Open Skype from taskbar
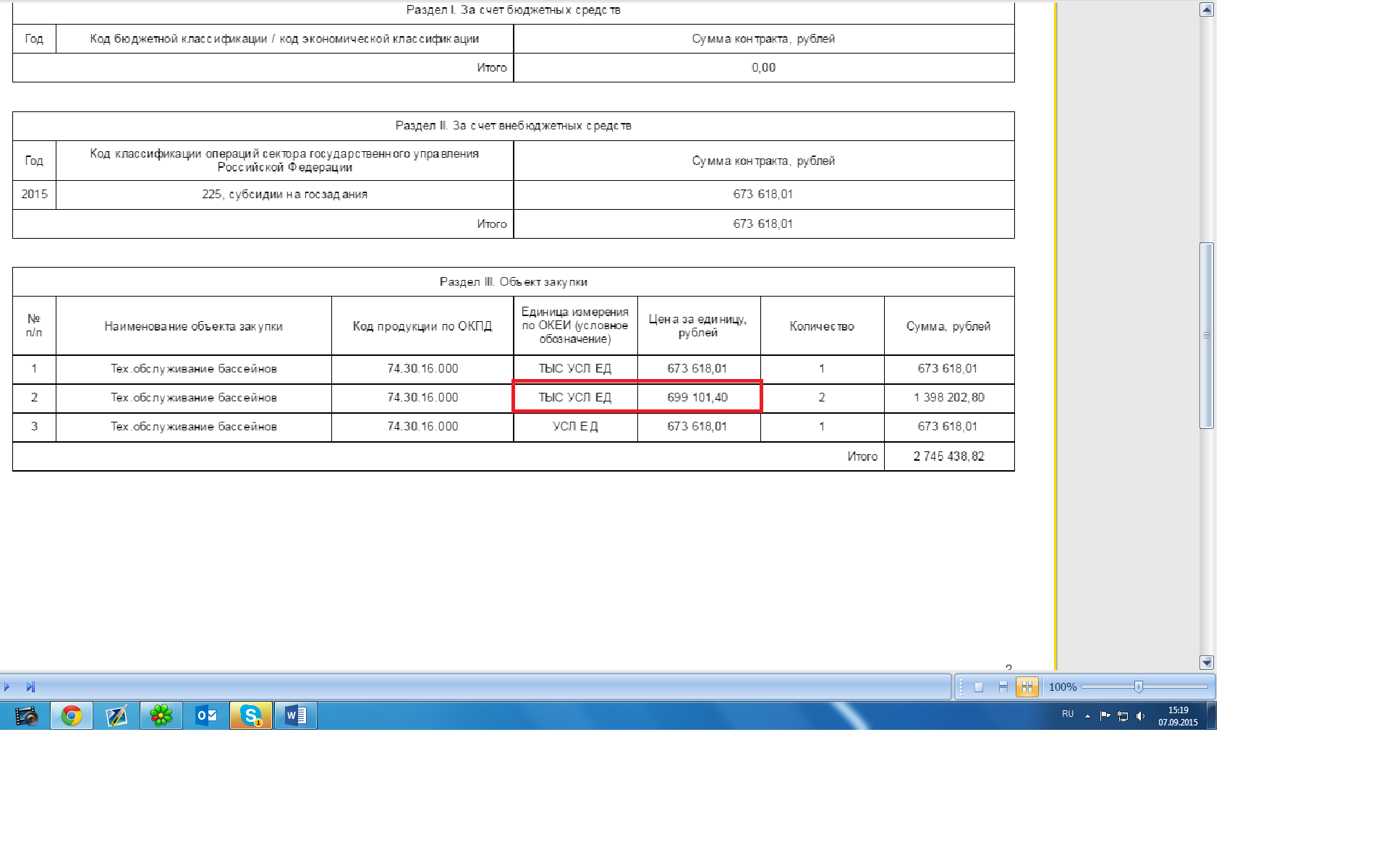Image resolution: width=1389 pixels, height=868 pixels. (x=251, y=716)
